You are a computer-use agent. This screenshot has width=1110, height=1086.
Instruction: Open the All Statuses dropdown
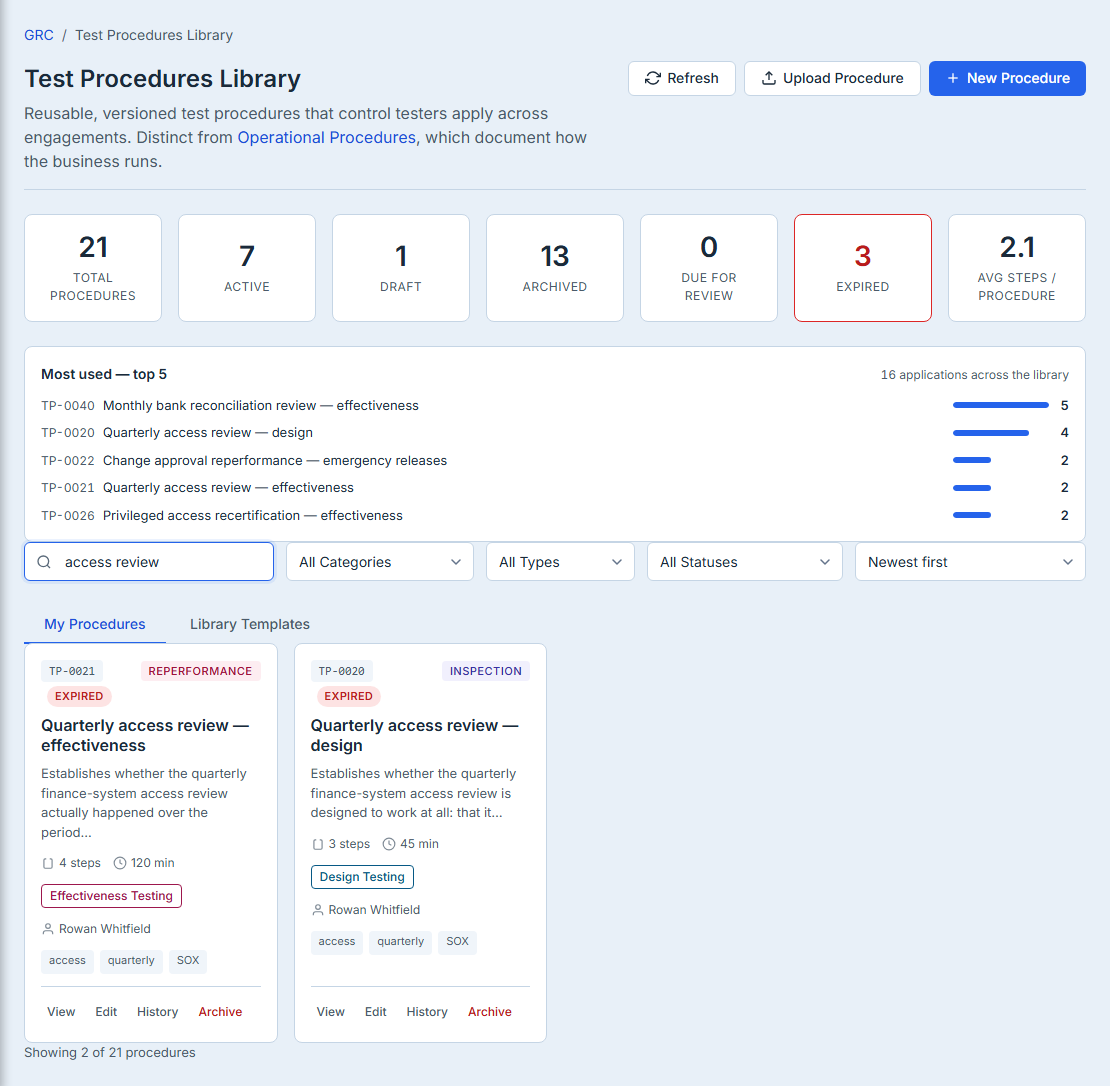pos(745,562)
